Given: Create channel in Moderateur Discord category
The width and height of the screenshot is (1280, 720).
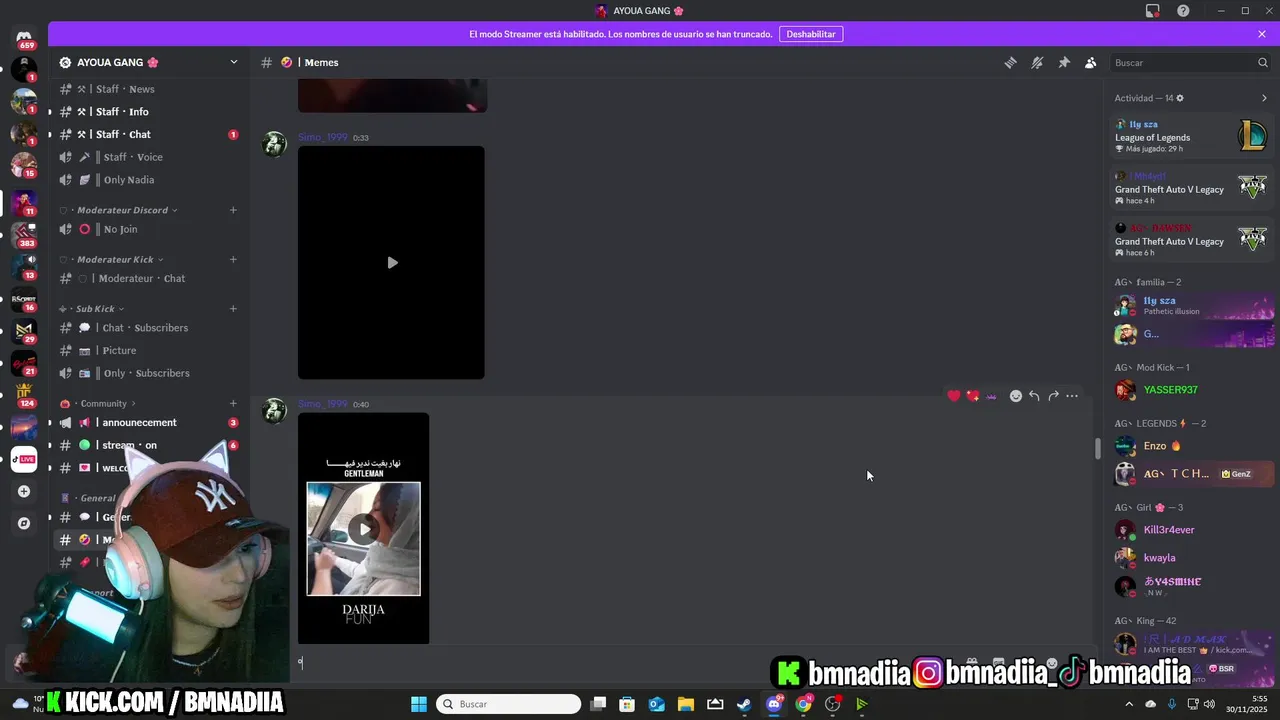Looking at the screenshot, I should 233,210.
